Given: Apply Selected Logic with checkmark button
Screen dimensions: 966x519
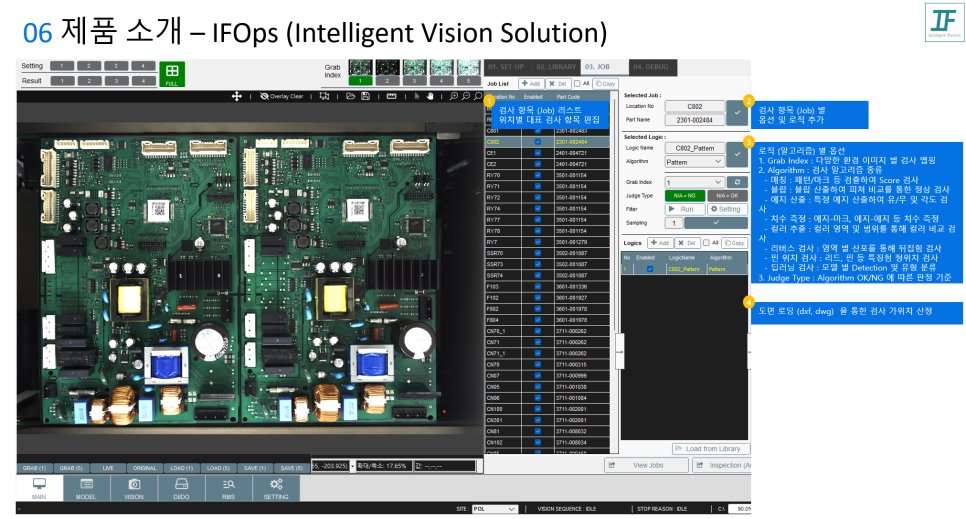Looking at the screenshot, I should 737,154.
